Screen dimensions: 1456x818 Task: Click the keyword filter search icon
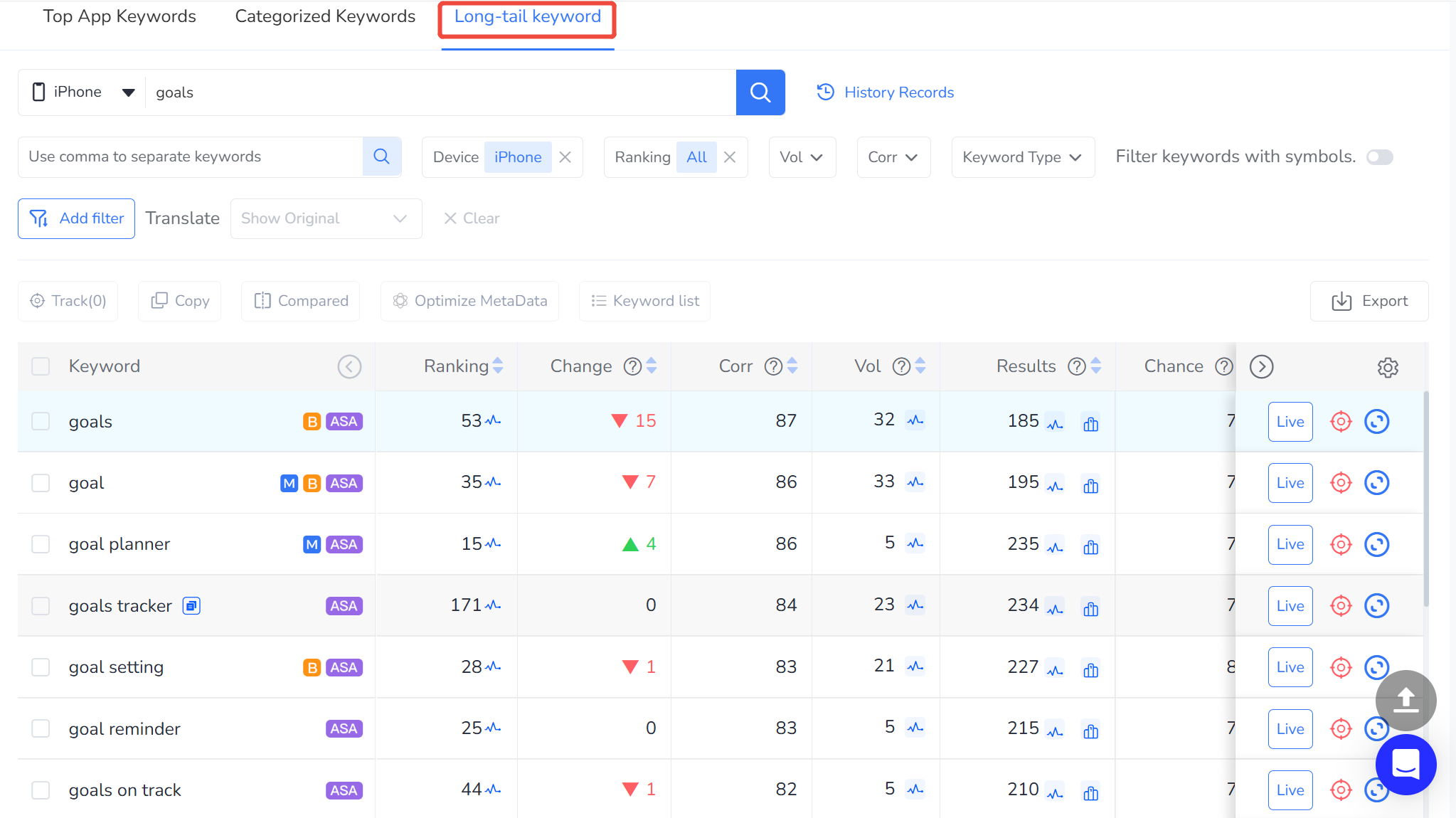pyautogui.click(x=382, y=156)
